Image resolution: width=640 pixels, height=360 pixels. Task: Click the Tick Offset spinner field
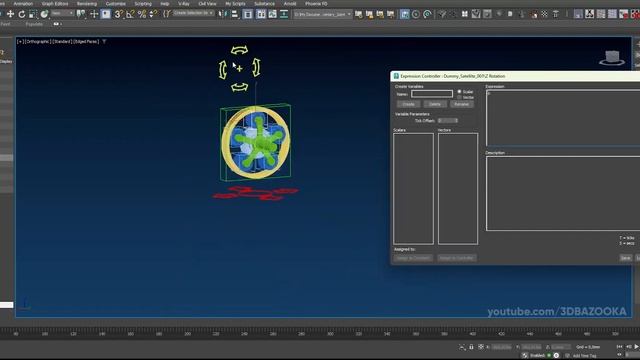pos(448,121)
